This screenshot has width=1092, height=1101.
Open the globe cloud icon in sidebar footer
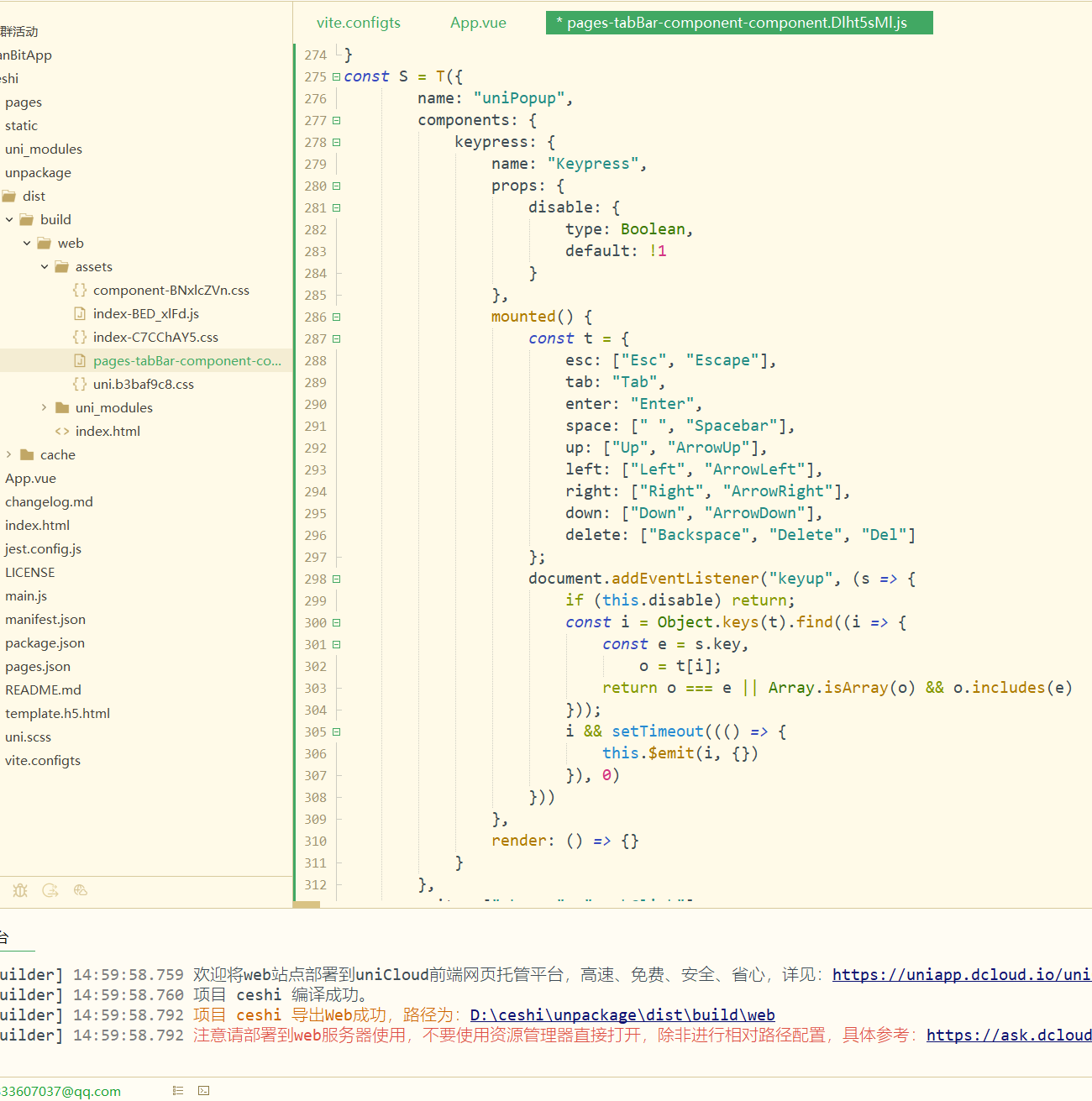pos(81,890)
